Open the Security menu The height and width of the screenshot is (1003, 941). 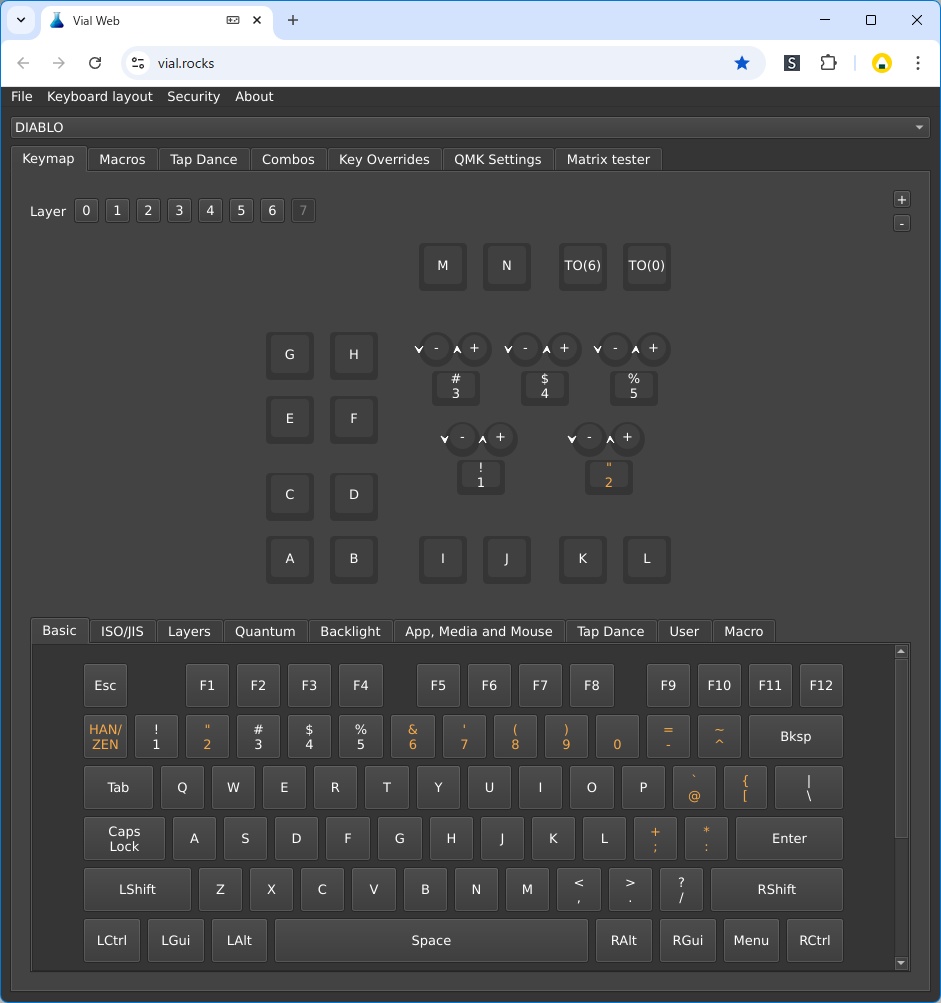point(193,96)
